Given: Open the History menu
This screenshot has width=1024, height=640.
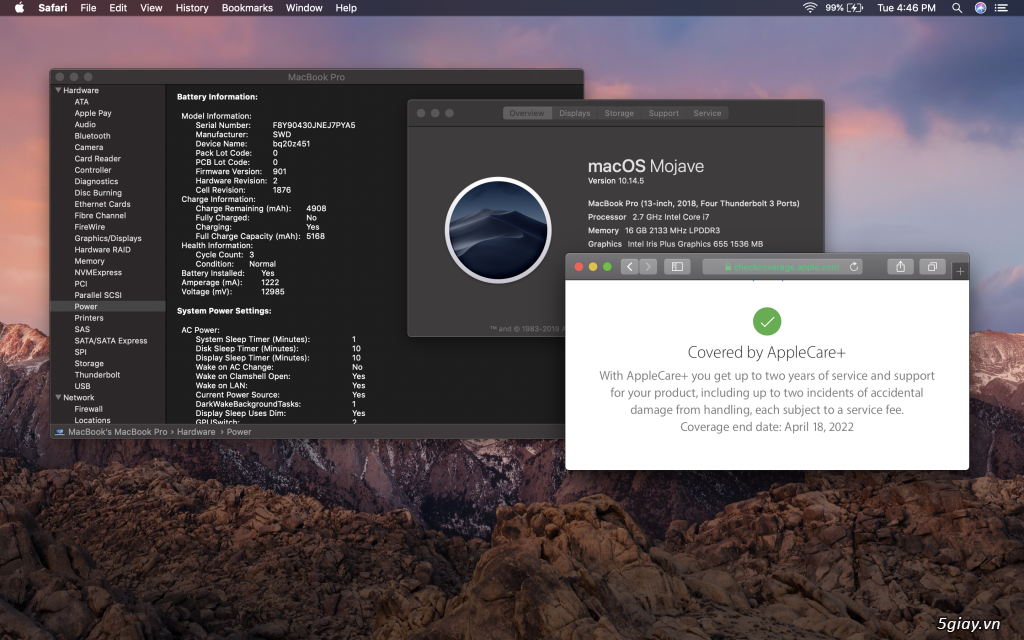Looking at the screenshot, I should 192,8.
